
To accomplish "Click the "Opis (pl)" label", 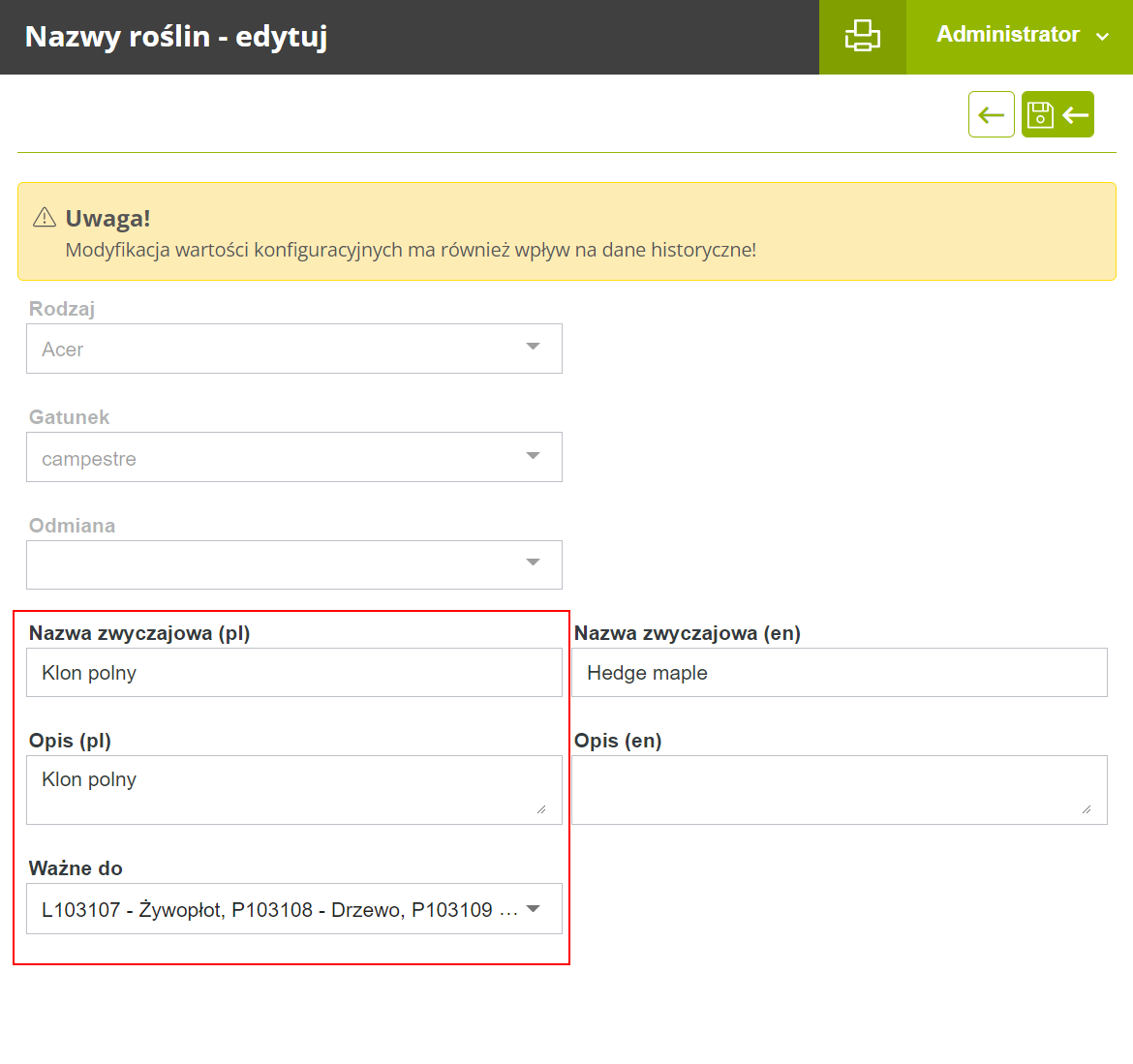I will point(70,741).
